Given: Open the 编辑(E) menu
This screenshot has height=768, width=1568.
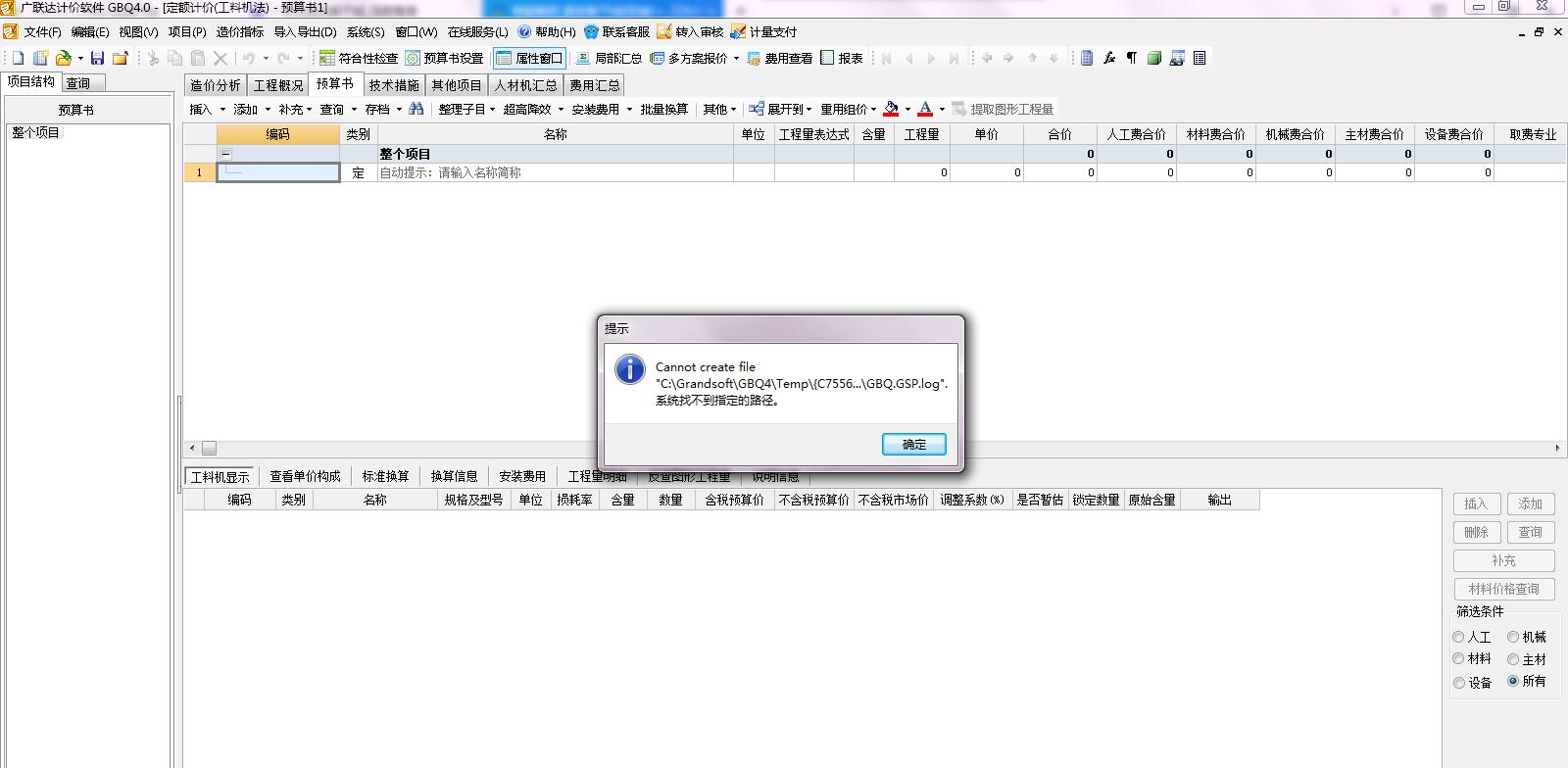Looking at the screenshot, I should pyautogui.click(x=90, y=32).
